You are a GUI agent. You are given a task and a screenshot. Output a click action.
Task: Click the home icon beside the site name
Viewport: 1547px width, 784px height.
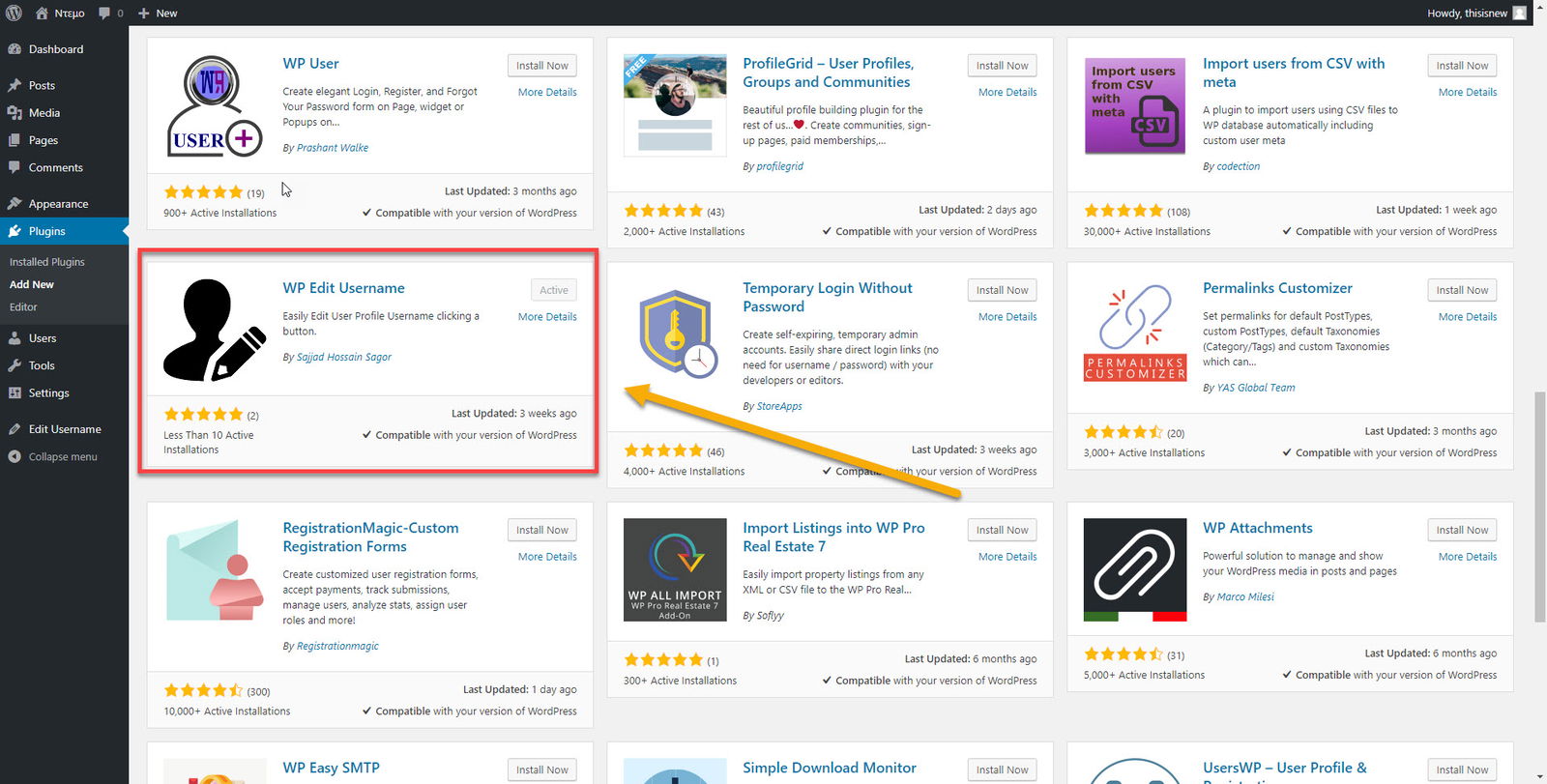pyautogui.click(x=42, y=13)
